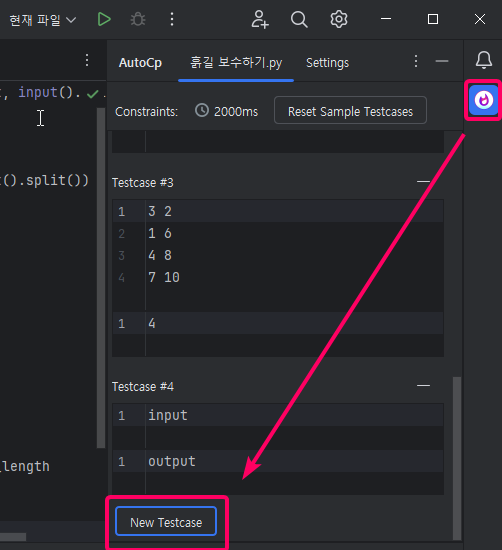Click the 'input().' code text in editor
The width and height of the screenshot is (502, 550).
49,93
